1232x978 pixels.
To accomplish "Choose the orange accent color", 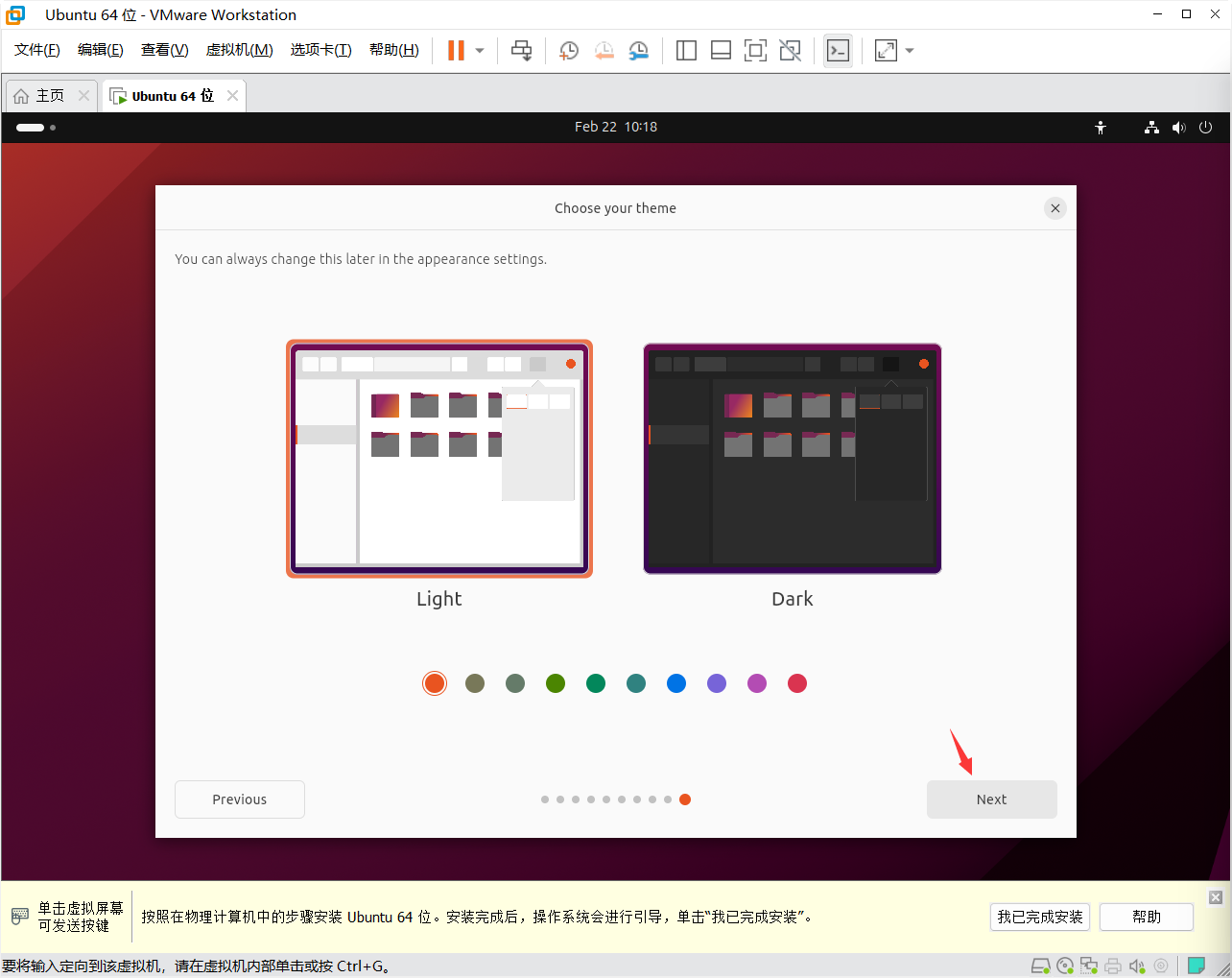I will click(x=435, y=683).
